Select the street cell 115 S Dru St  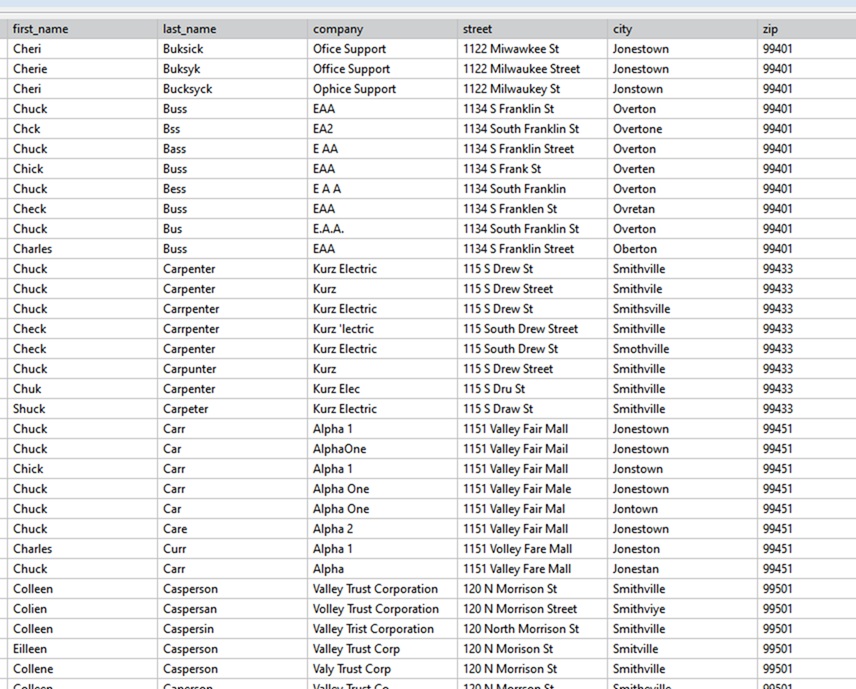pos(493,389)
